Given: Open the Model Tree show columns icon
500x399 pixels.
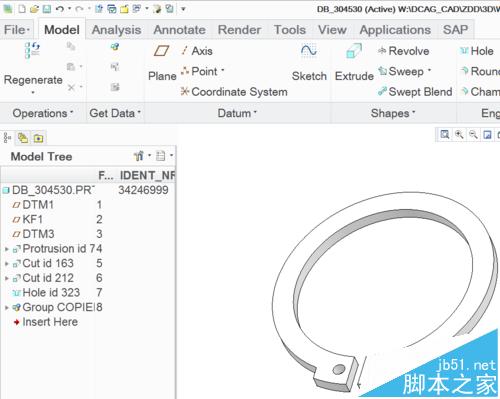Looking at the screenshot, I should click(x=161, y=156).
